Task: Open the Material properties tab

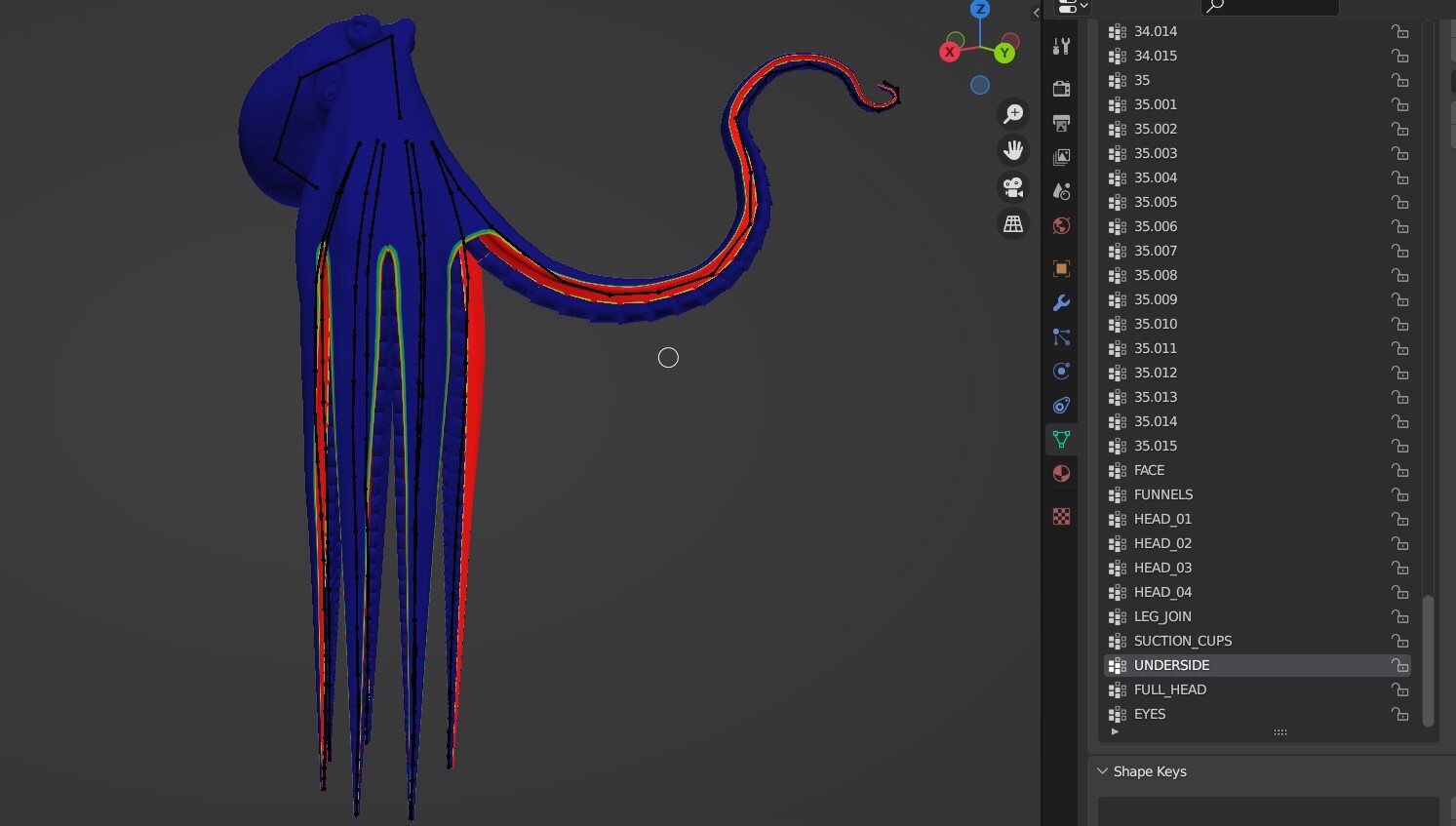Action: (1061, 474)
